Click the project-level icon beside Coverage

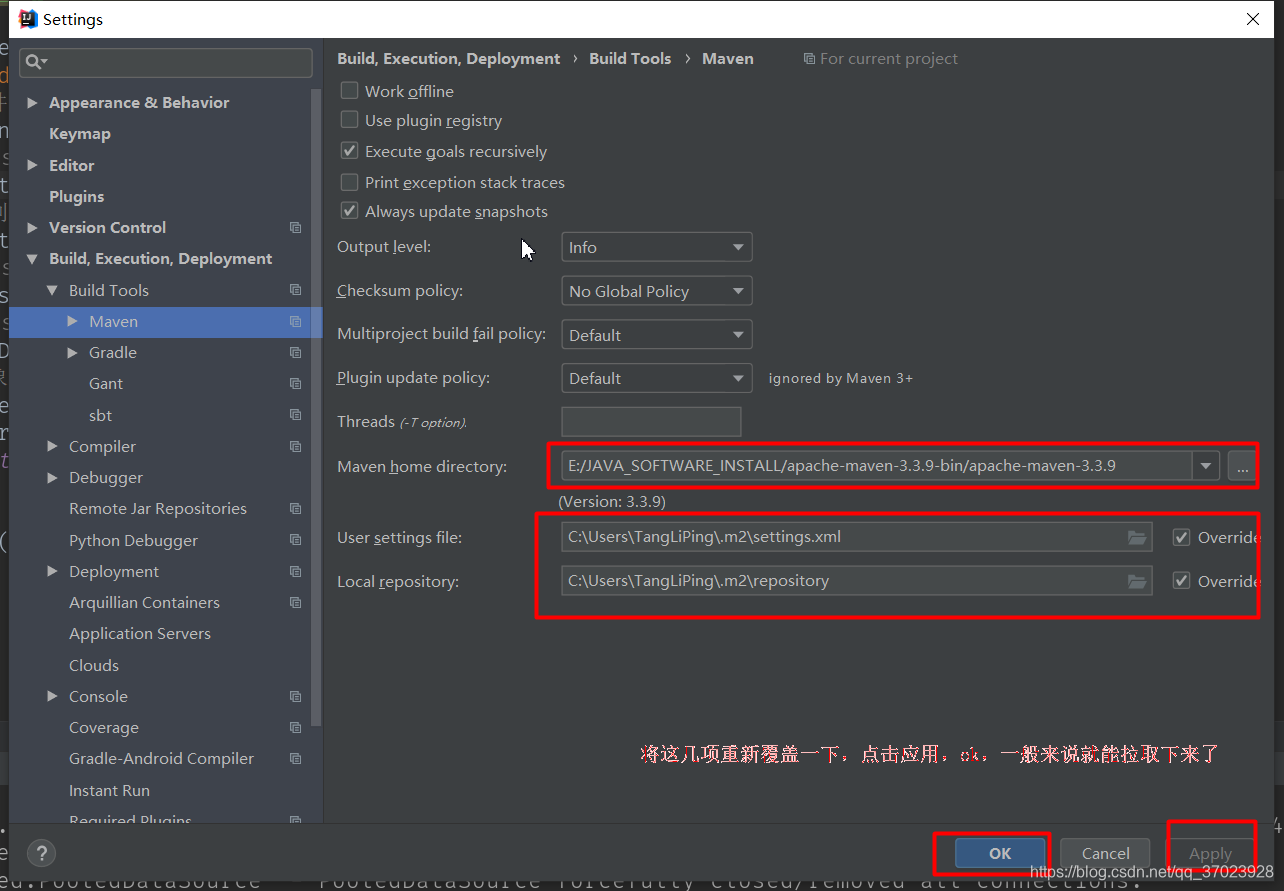[295, 728]
